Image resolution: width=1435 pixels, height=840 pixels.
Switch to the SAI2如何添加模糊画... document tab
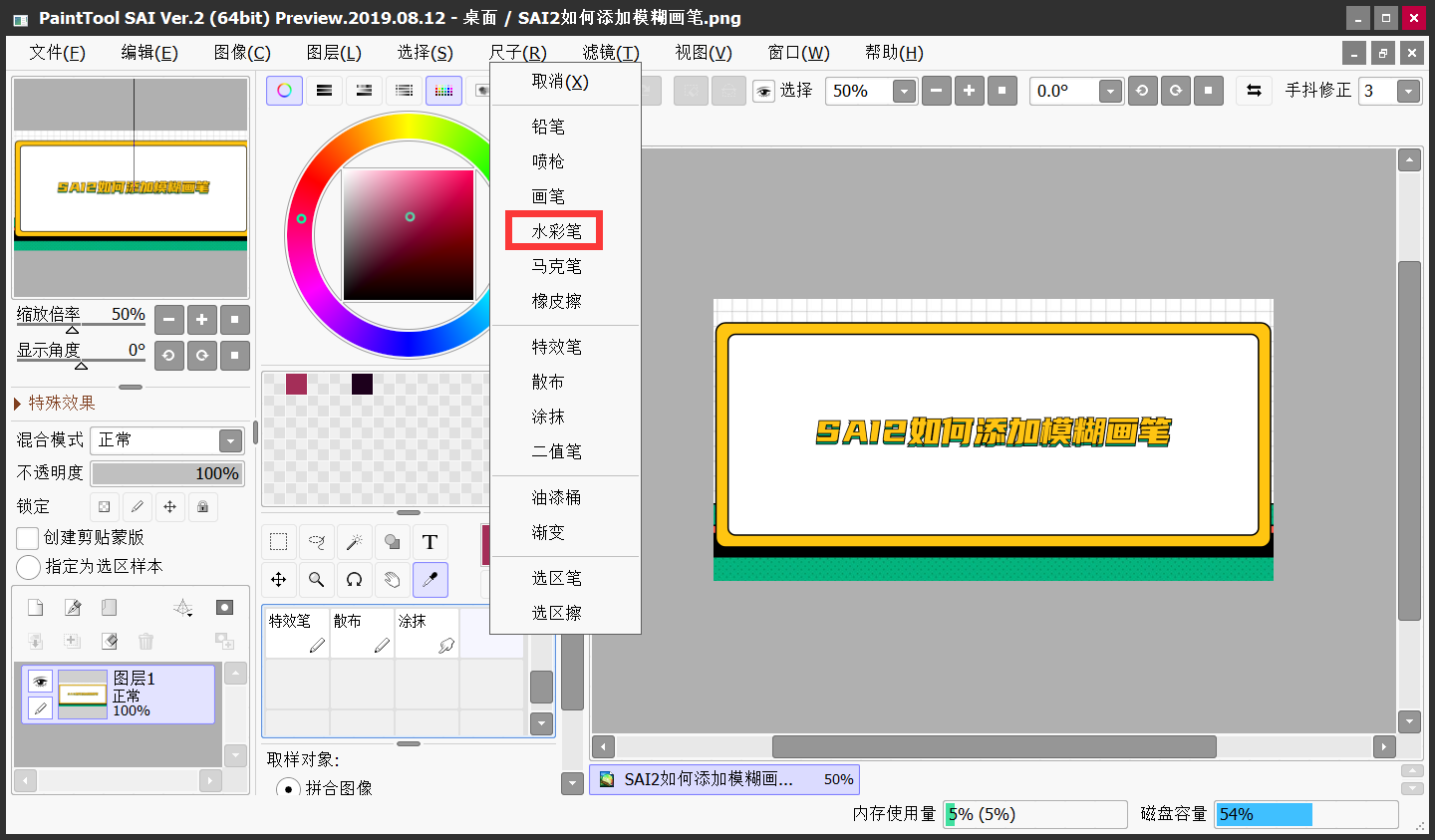[724, 779]
